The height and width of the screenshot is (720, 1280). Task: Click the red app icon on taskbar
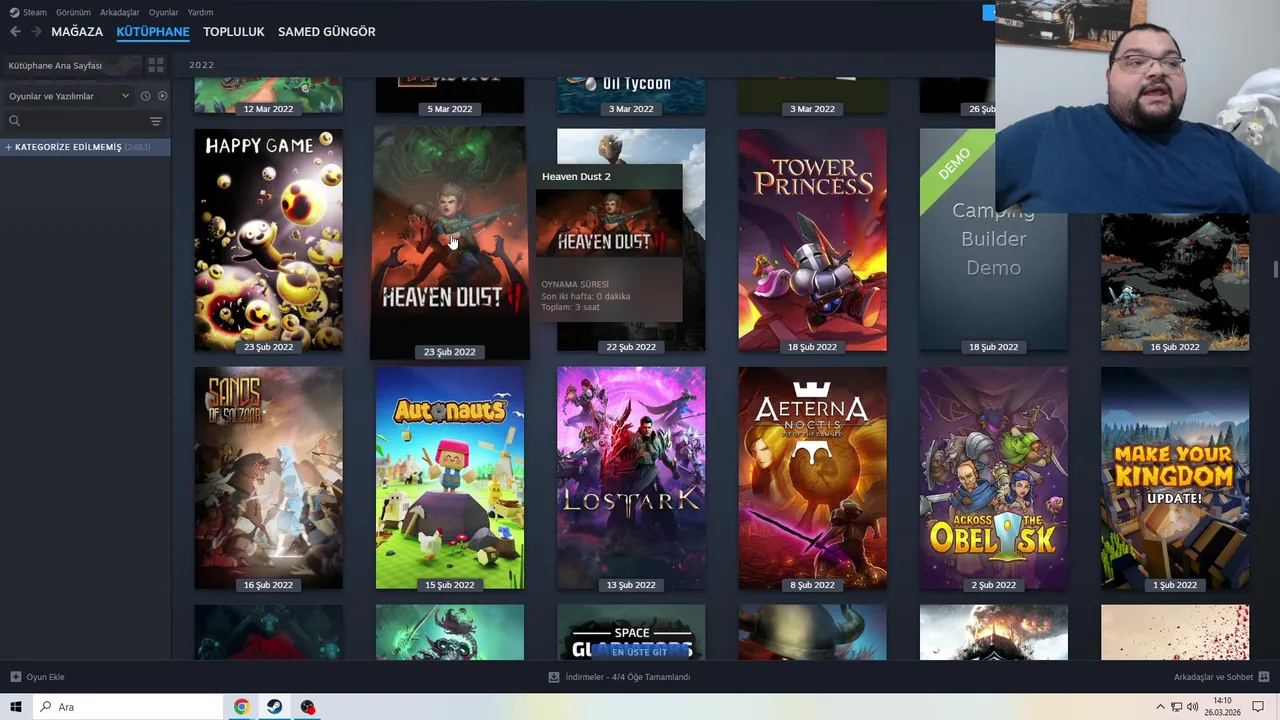307,707
